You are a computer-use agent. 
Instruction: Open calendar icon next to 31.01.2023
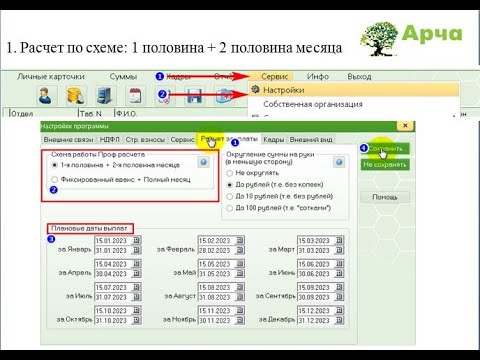coord(136,250)
